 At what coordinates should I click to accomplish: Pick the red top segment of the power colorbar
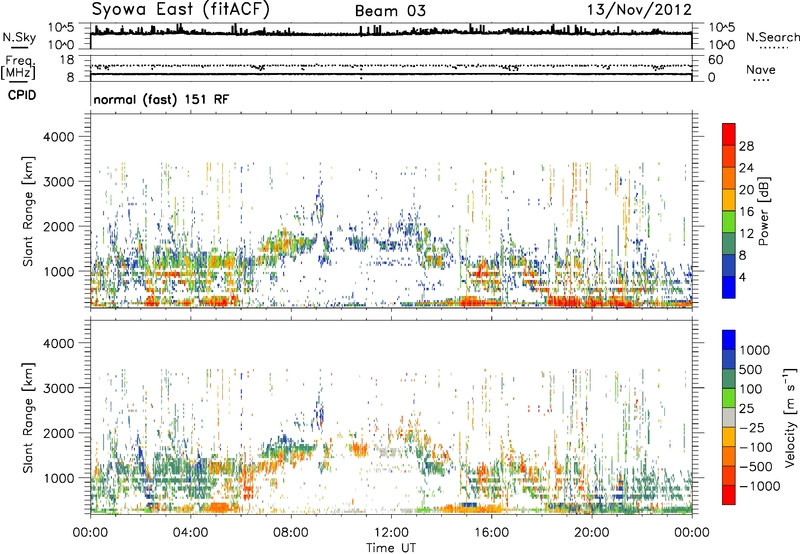[x=729, y=134]
